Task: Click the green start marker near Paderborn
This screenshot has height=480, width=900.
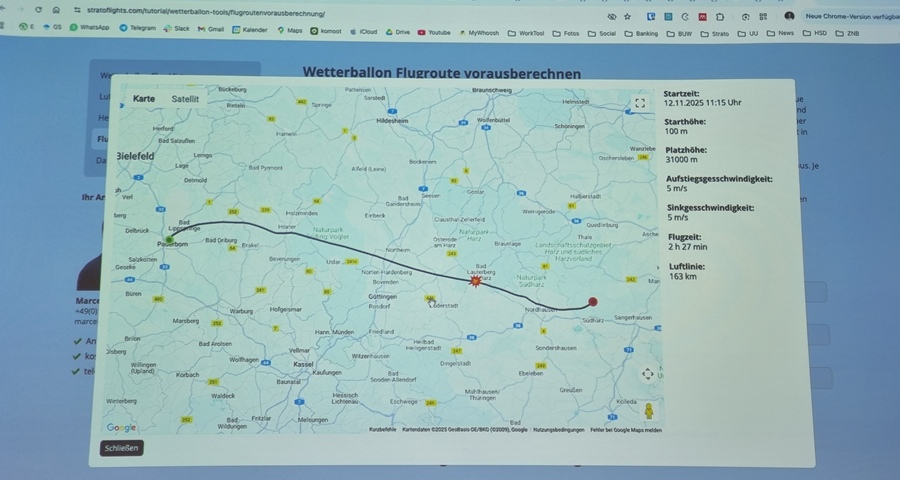Action: click(170, 240)
